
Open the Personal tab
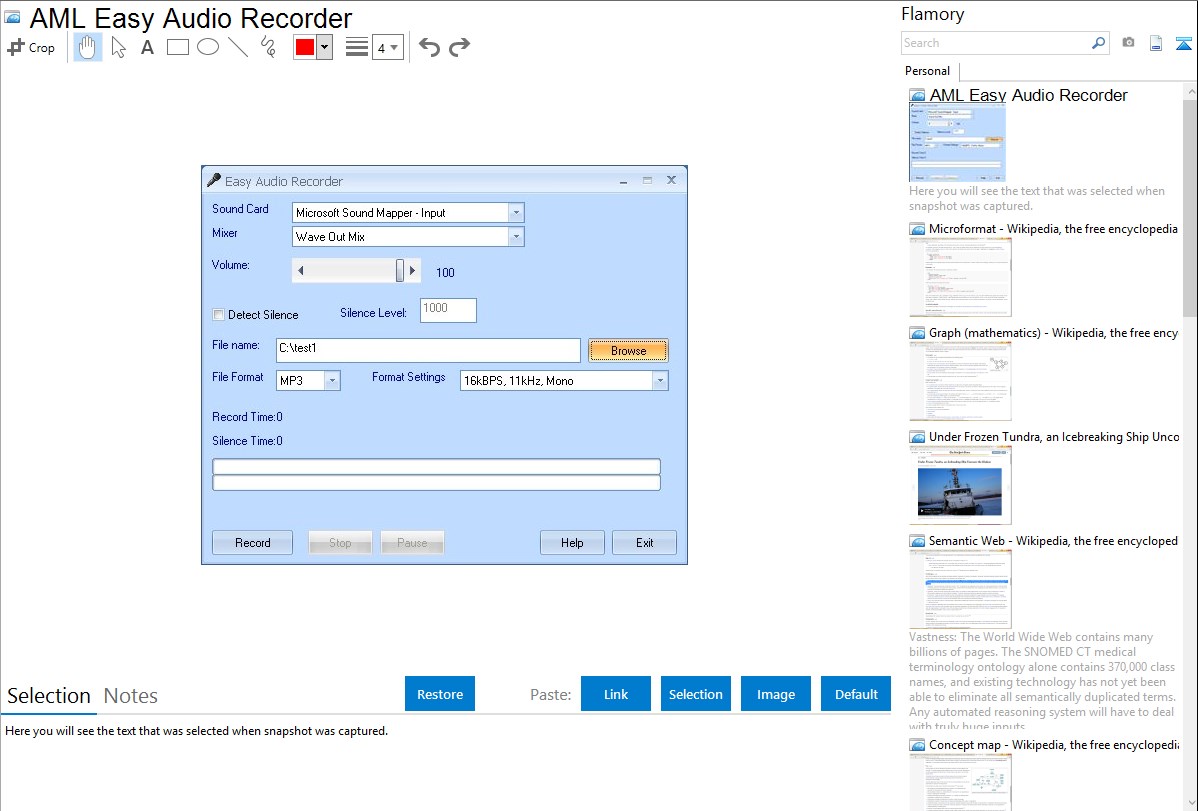click(928, 71)
